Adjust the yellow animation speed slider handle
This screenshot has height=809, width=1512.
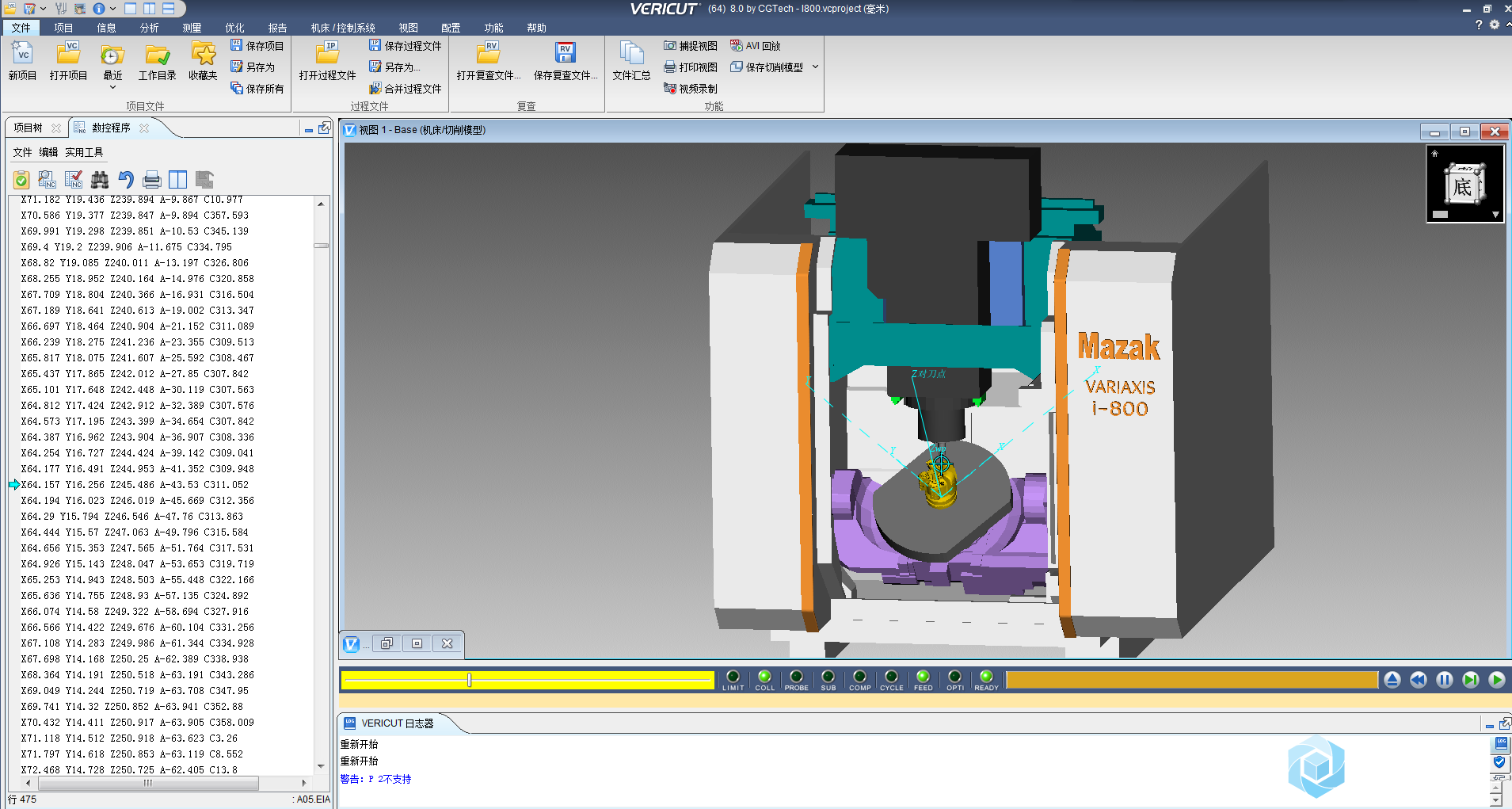tap(470, 680)
